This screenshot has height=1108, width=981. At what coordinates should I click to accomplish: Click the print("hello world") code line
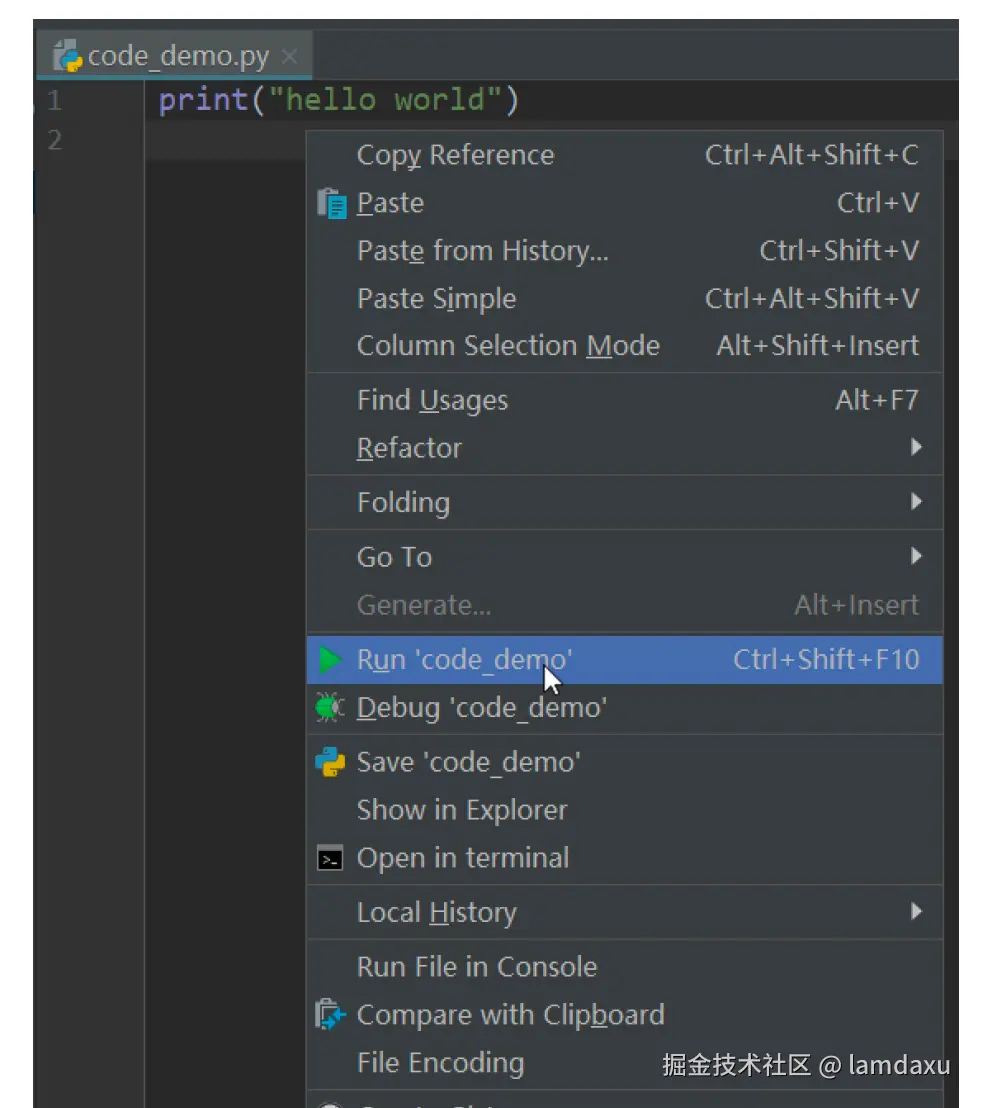pyautogui.click(x=339, y=100)
